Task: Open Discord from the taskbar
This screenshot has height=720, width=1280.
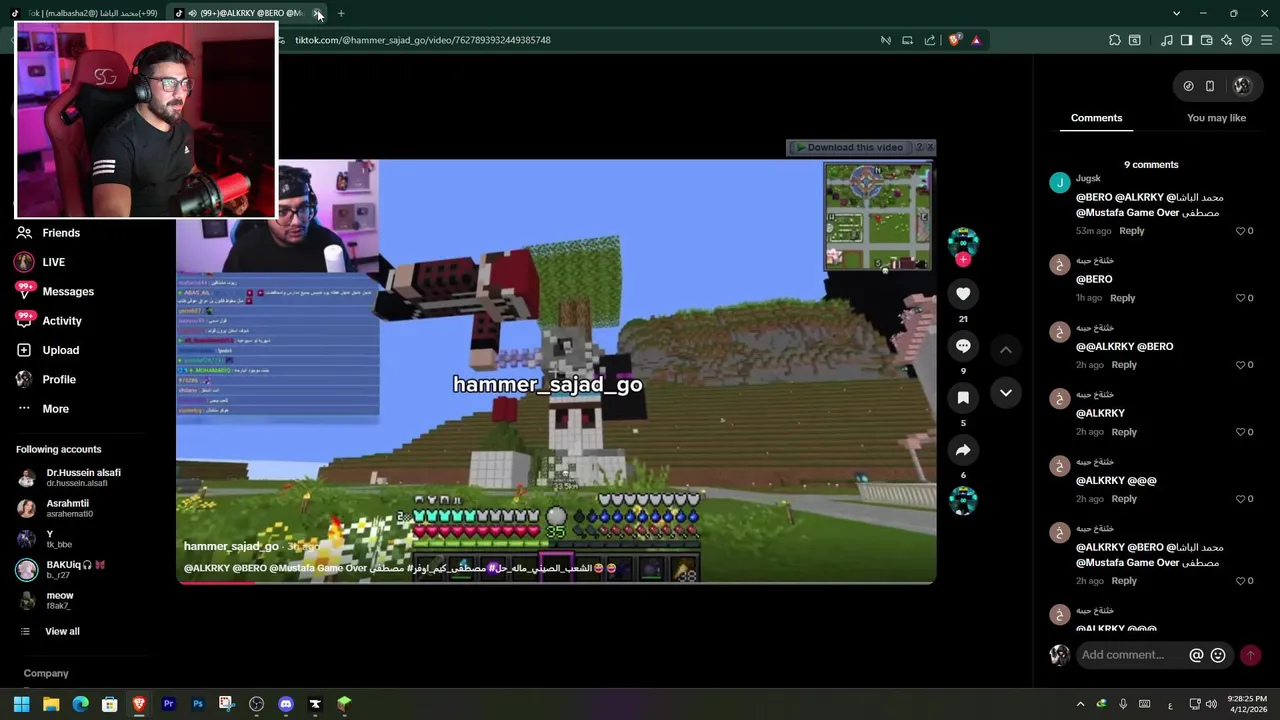Action: [x=286, y=704]
